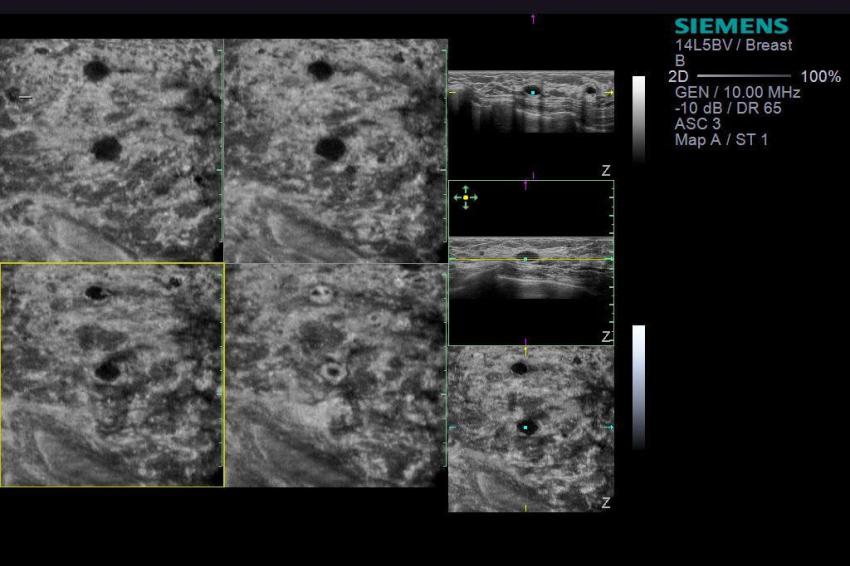
Task: Click the yellow arrow at the right edge of the top B-mode view
Action: click(x=609, y=93)
